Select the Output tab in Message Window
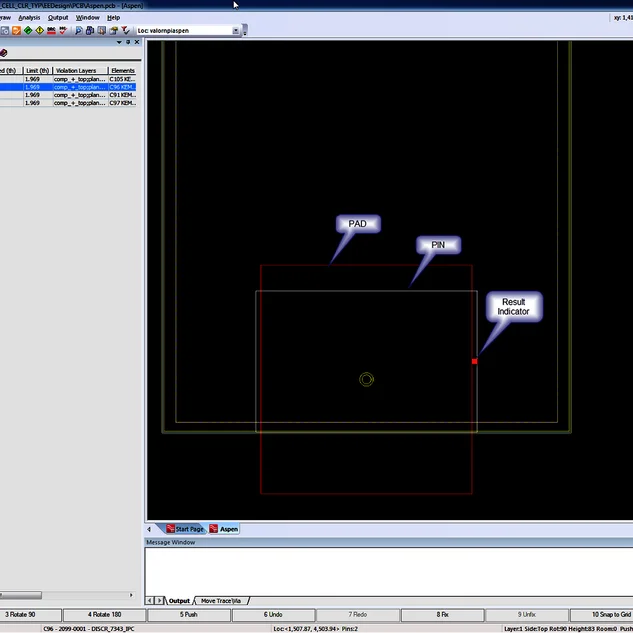This screenshot has height=633, width=633. point(179,601)
